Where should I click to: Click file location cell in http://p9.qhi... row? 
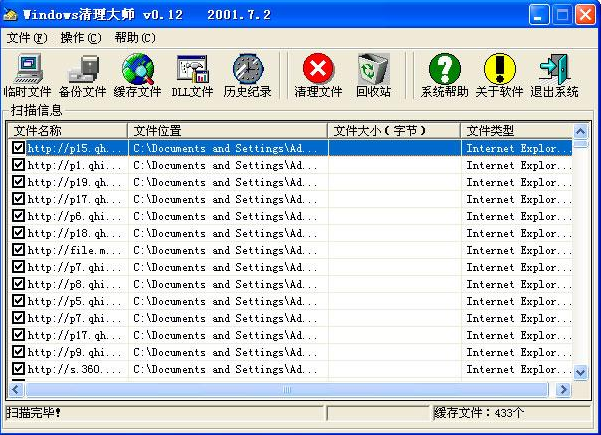click(226, 352)
